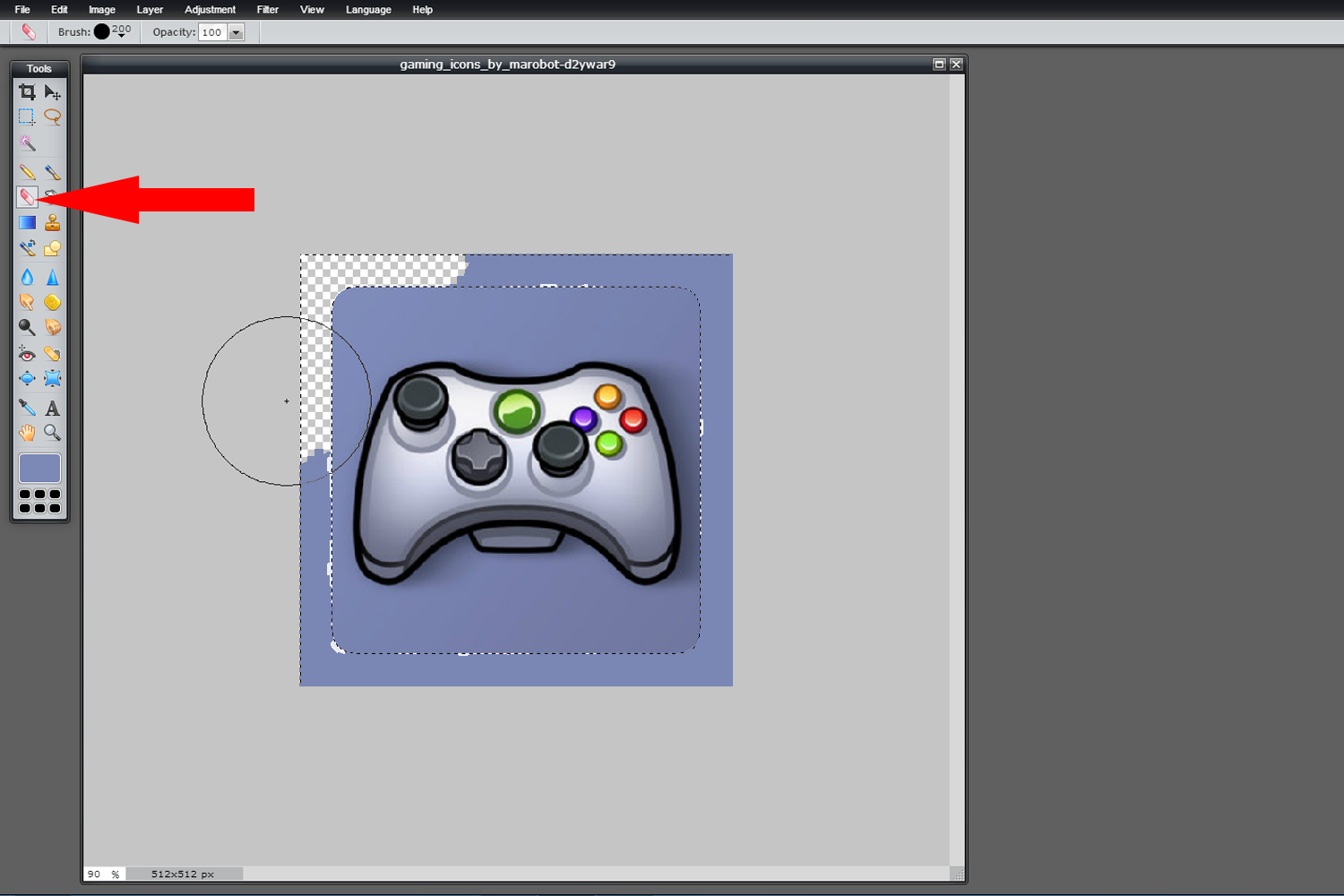Select the Crop tool
Image resolution: width=1344 pixels, height=896 pixels.
[27, 92]
